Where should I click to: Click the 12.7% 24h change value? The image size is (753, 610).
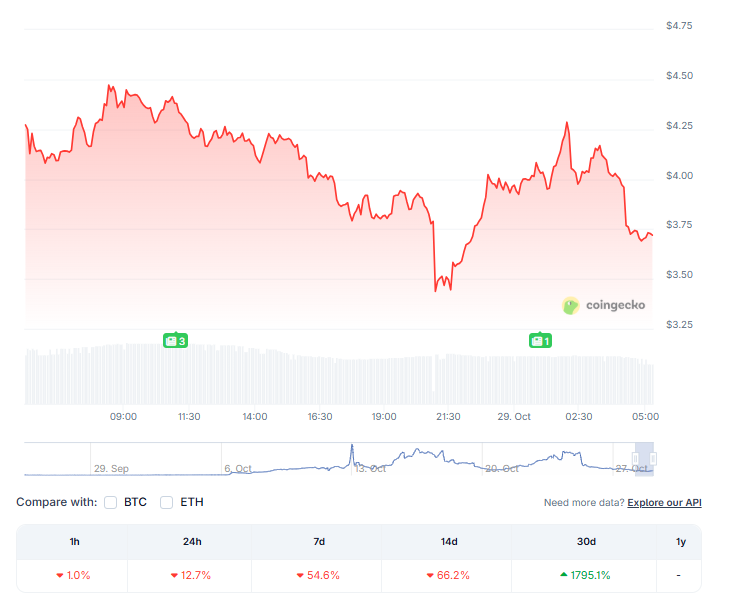click(191, 575)
